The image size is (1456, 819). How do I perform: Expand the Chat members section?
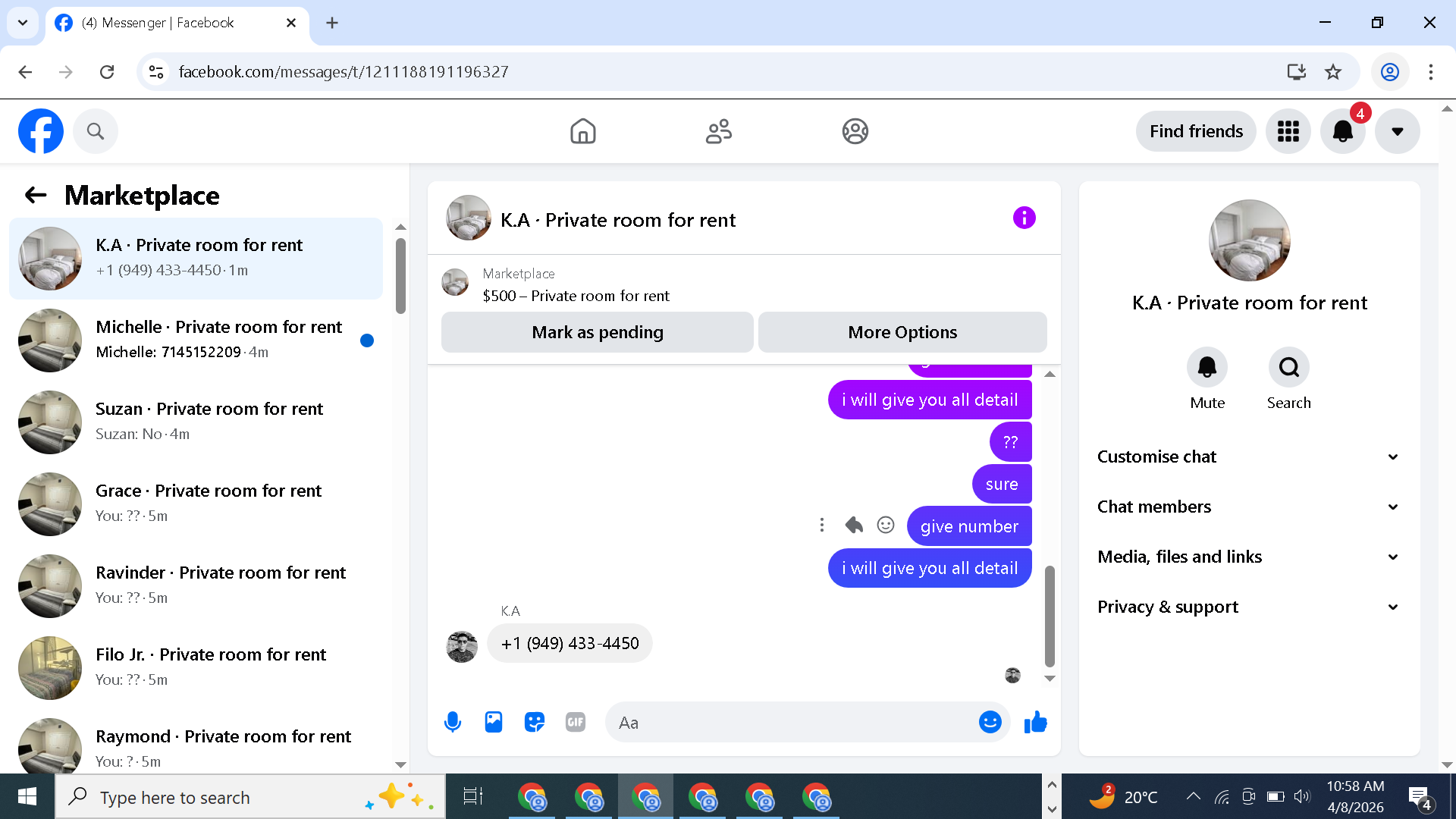pyautogui.click(x=1249, y=507)
